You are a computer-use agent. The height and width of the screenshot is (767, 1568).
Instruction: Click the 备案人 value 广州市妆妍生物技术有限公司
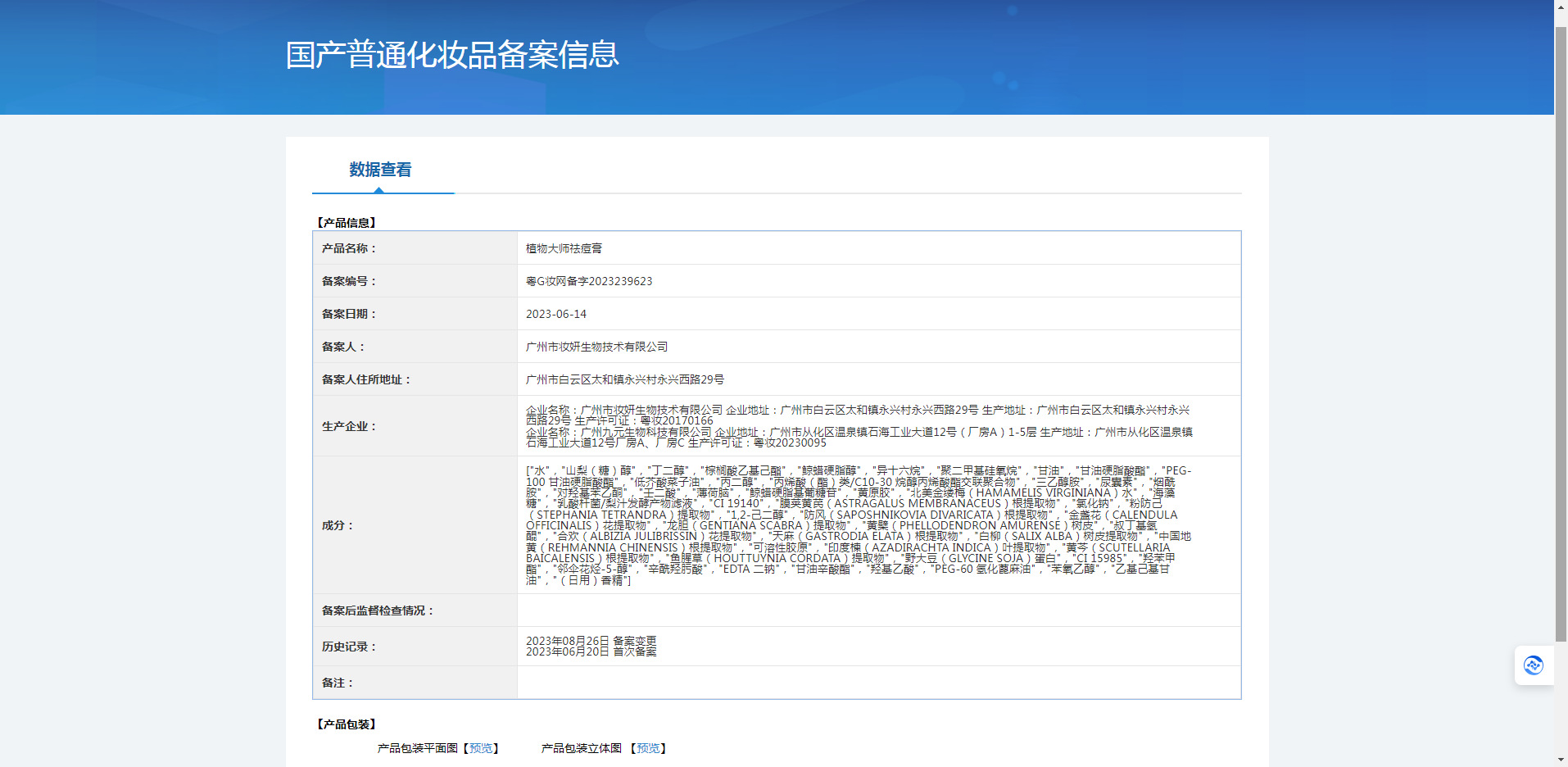[596, 347]
